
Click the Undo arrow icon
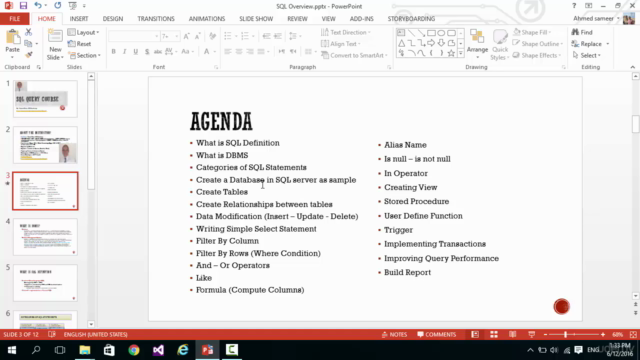[38, 6]
